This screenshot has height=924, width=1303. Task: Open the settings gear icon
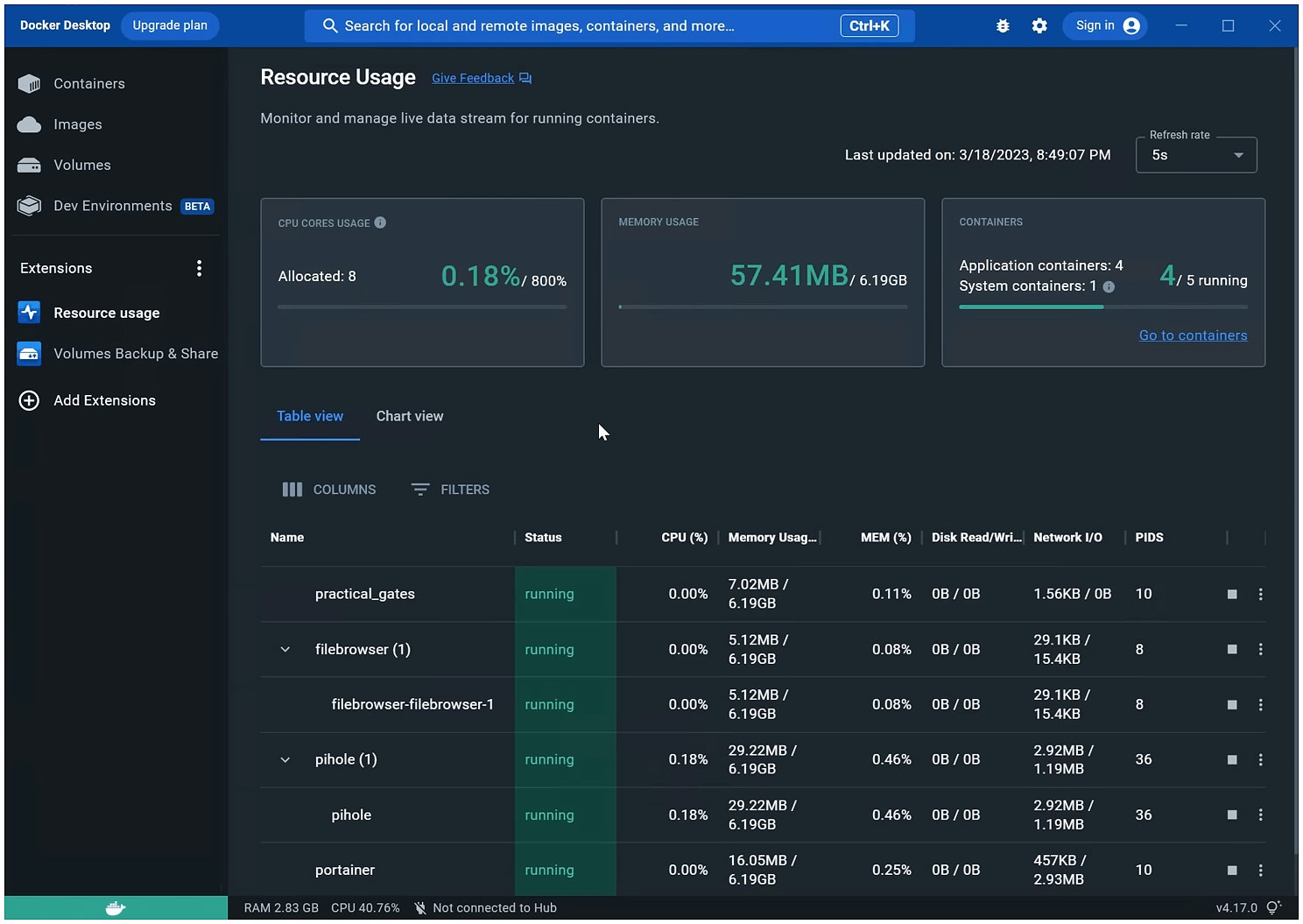[x=1039, y=26]
